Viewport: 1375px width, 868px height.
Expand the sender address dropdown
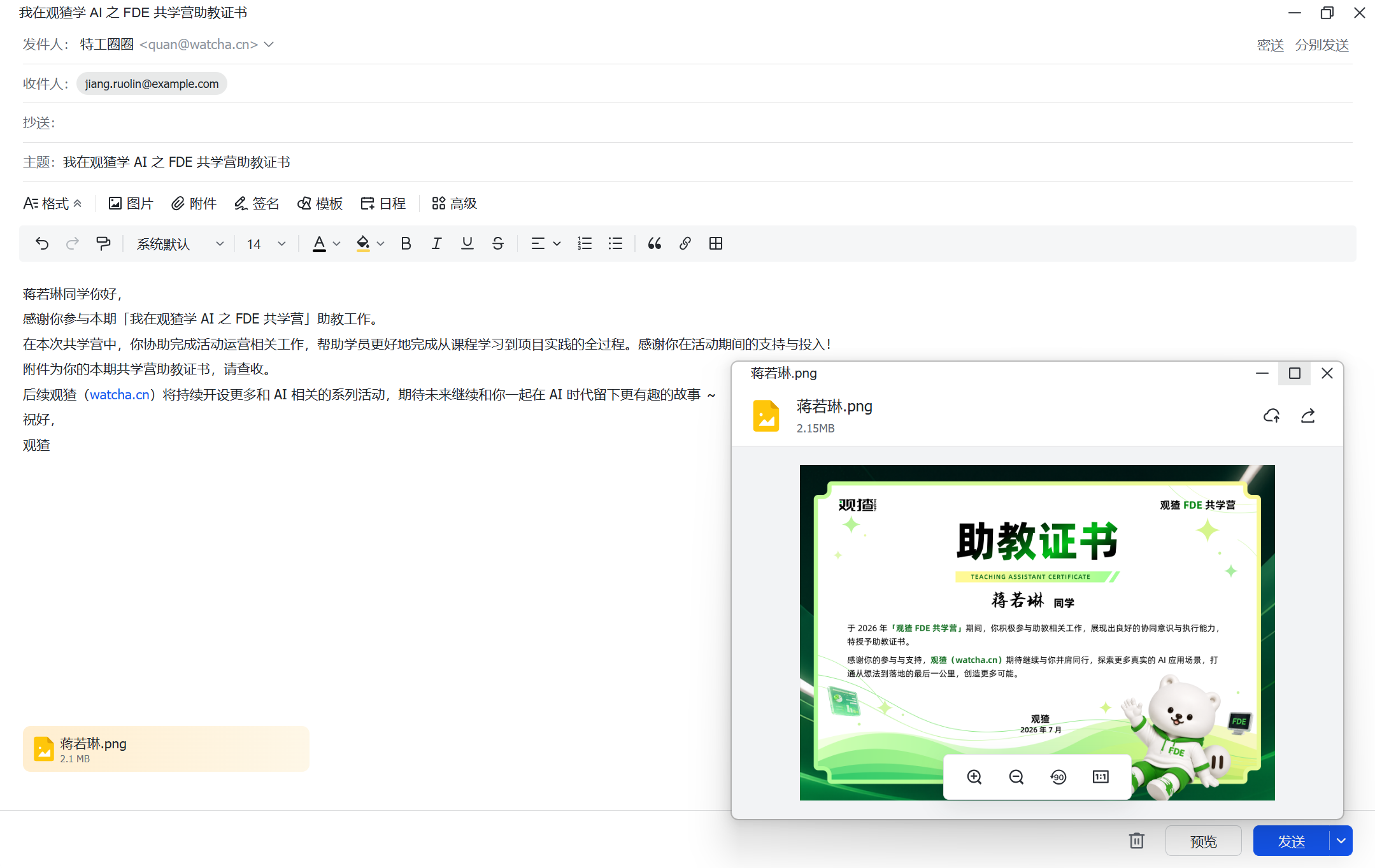269,45
